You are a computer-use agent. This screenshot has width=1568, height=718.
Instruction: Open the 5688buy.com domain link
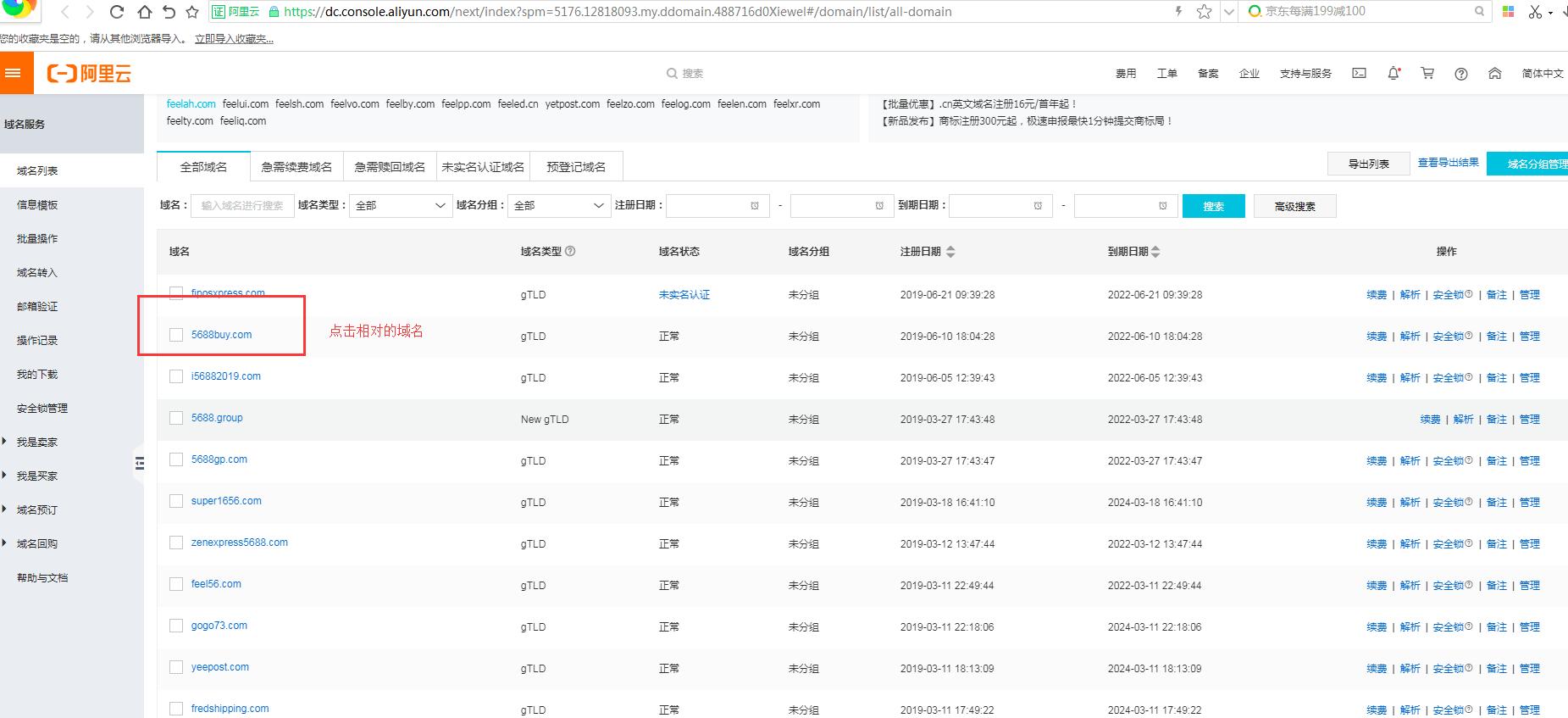pyautogui.click(x=221, y=335)
